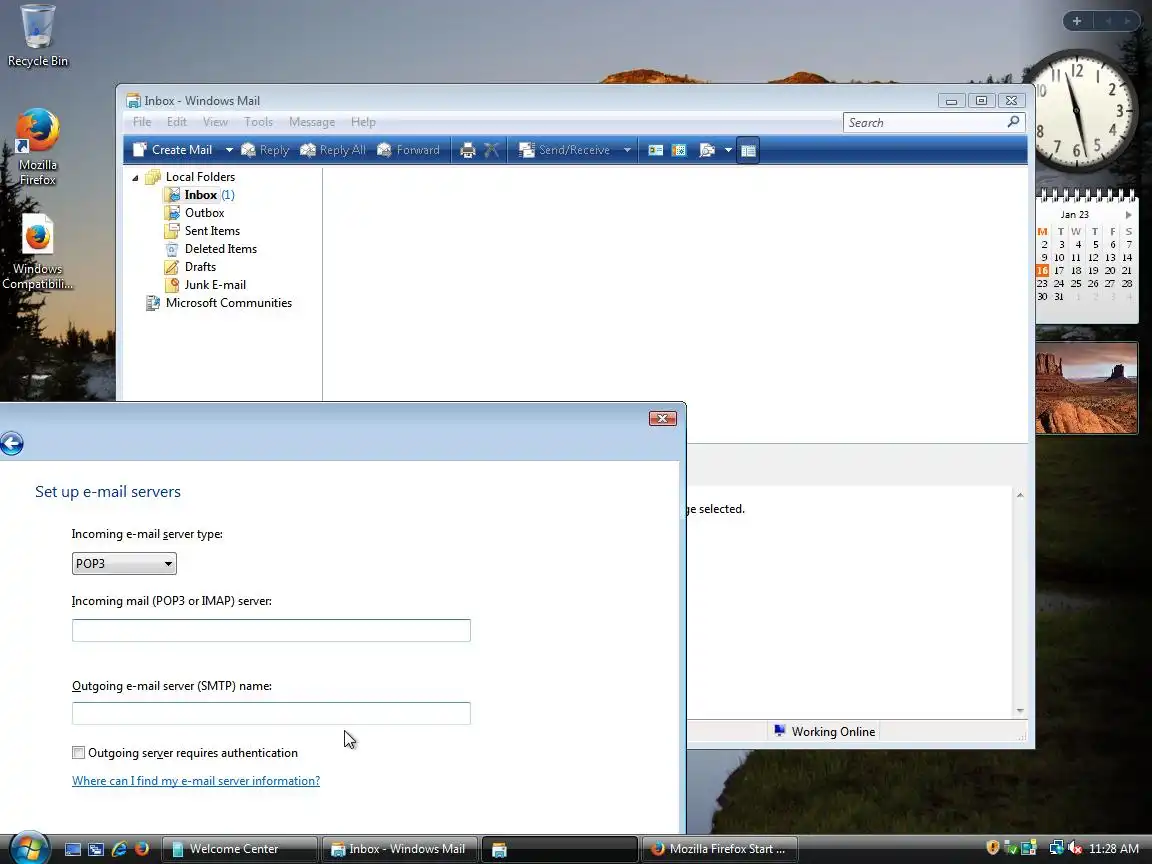Click the slideshow picture gadget
The height and width of the screenshot is (864, 1152).
click(1087, 388)
